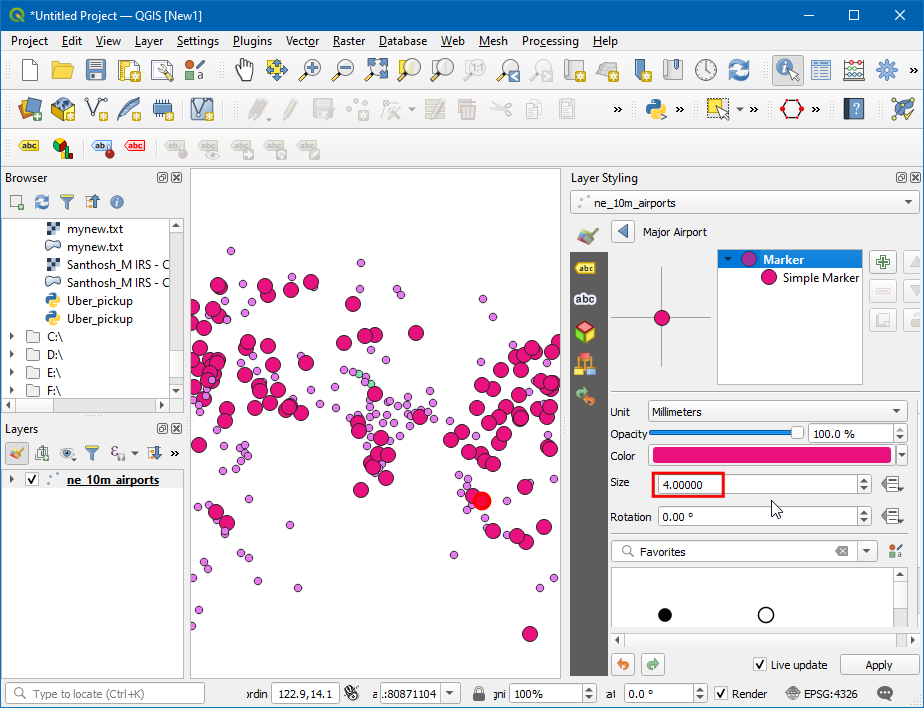
Task: Click the Size input field
Action: click(x=755, y=484)
